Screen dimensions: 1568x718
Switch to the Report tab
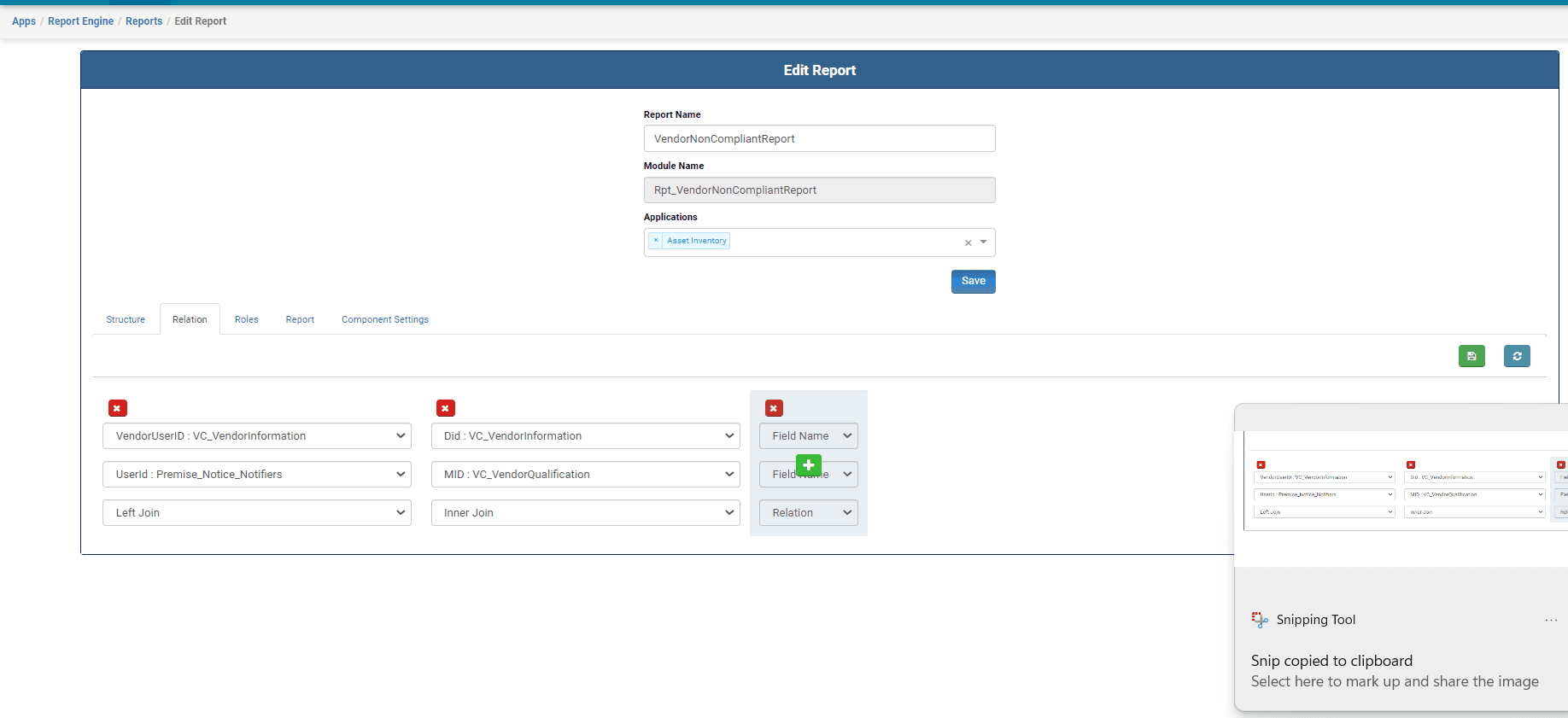point(300,319)
